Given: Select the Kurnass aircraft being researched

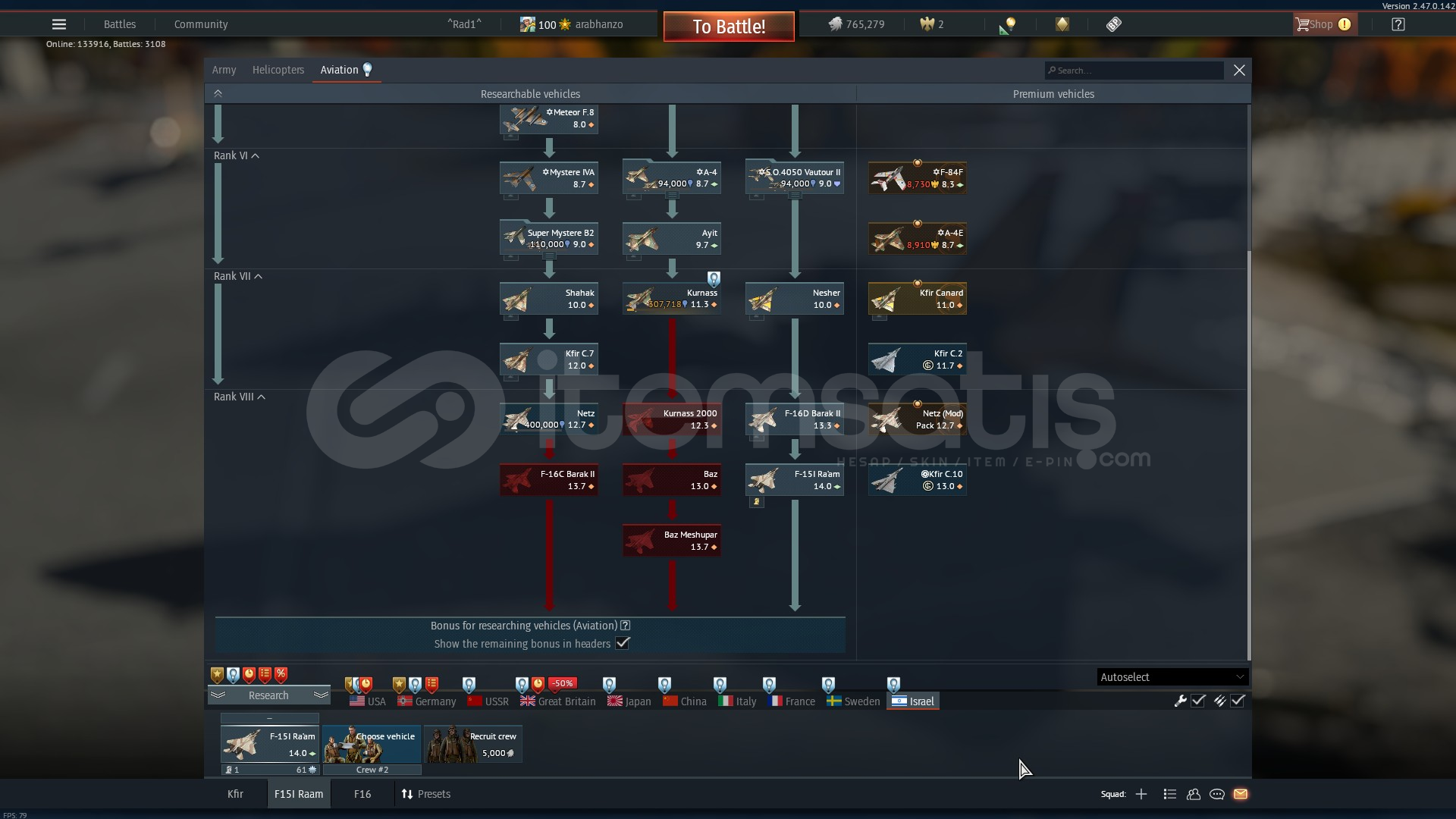Looking at the screenshot, I should tap(672, 299).
